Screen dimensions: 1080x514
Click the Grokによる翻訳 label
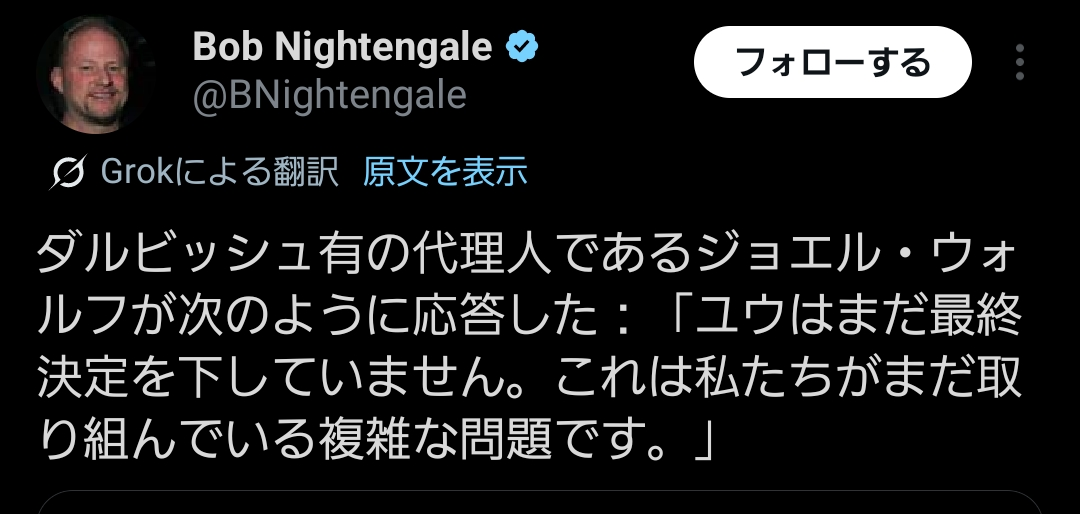click(220, 173)
